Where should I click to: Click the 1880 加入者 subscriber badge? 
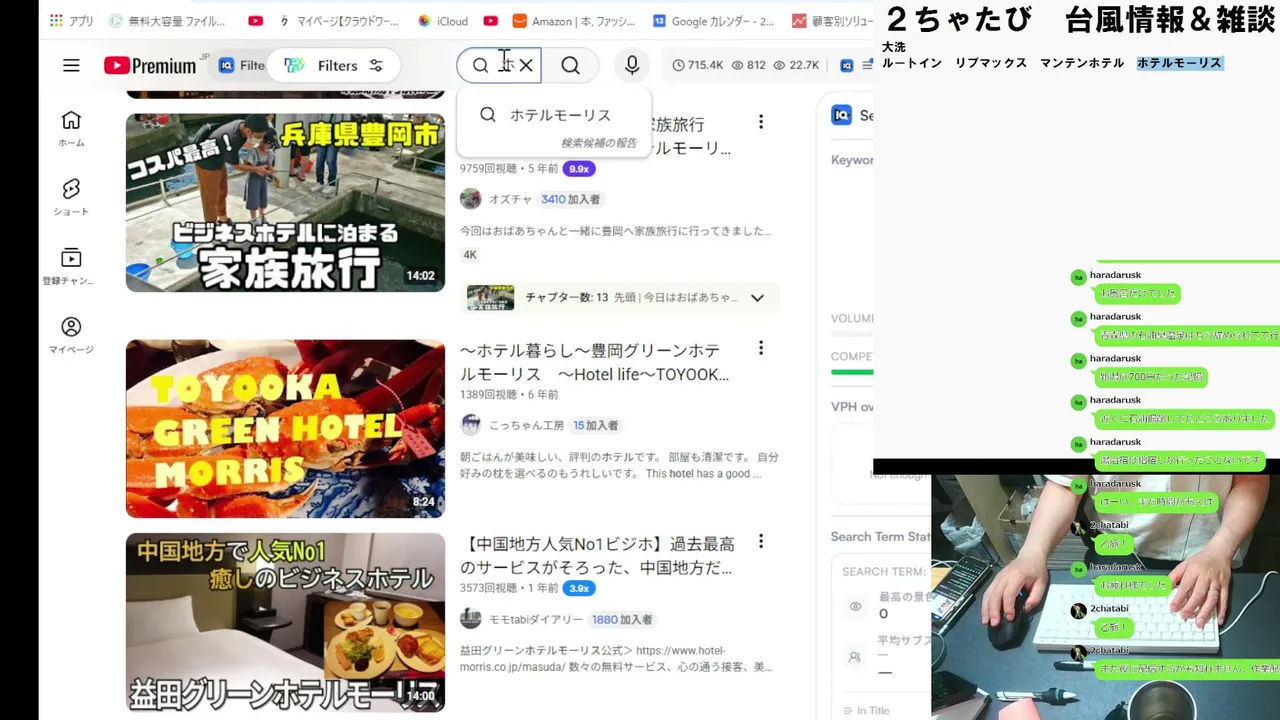622,619
